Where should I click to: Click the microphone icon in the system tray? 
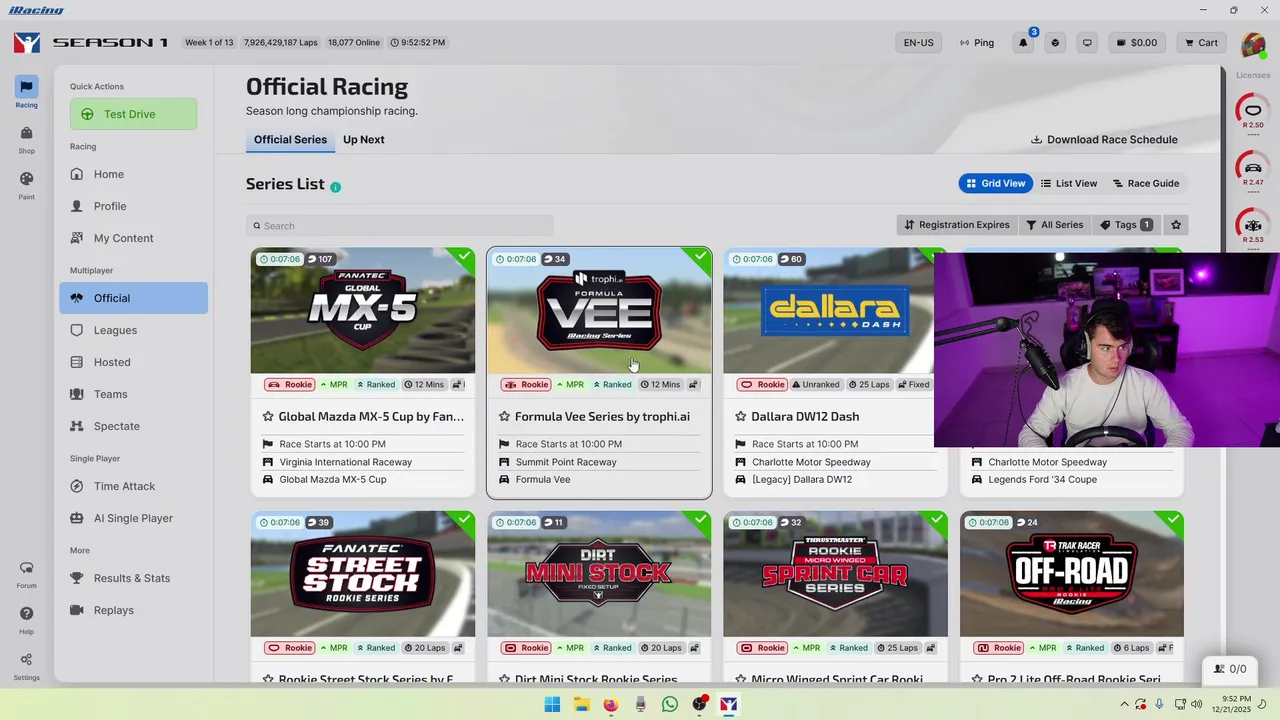pyautogui.click(x=1160, y=704)
